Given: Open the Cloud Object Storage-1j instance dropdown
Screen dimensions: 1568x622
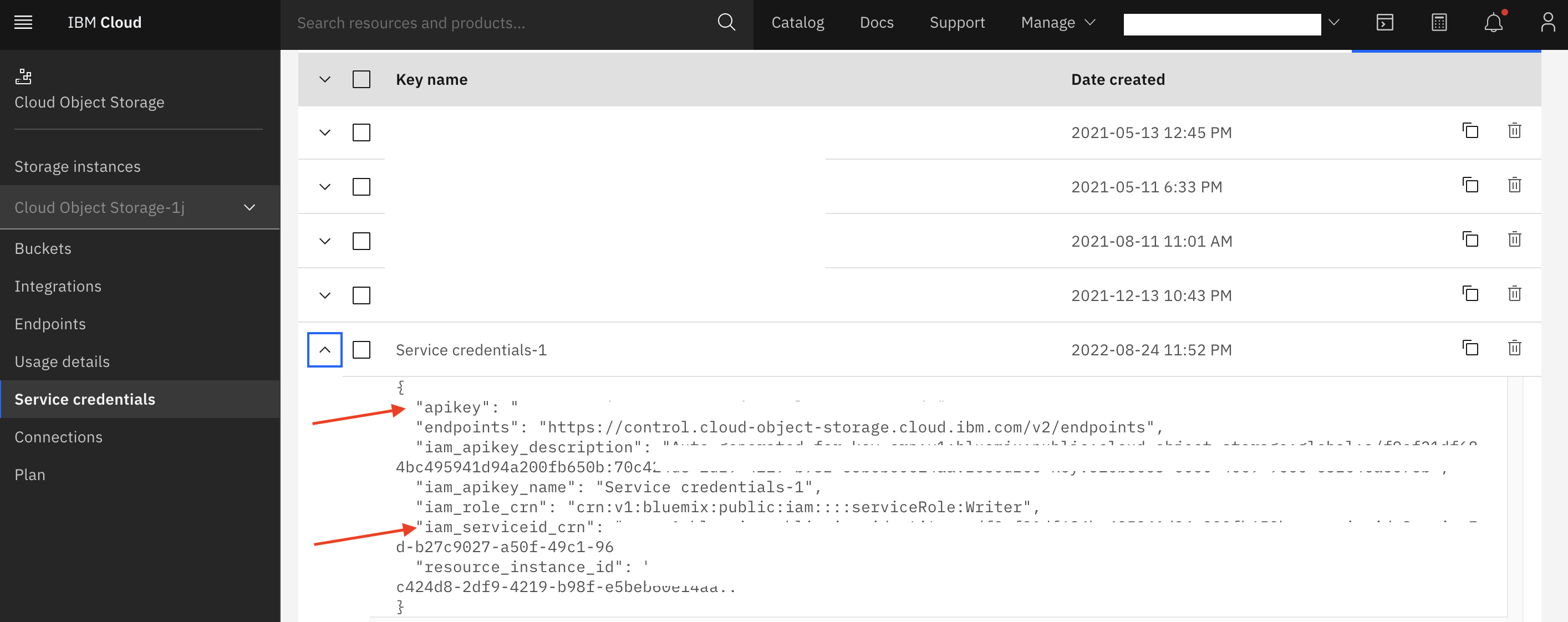Looking at the screenshot, I should point(140,207).
